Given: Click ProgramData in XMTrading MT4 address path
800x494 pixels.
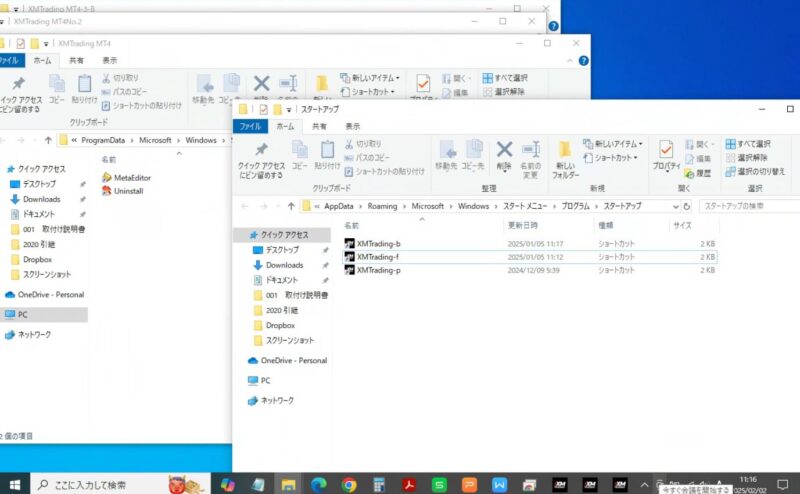Looking at the screenshot, I should tap(103, 140).
